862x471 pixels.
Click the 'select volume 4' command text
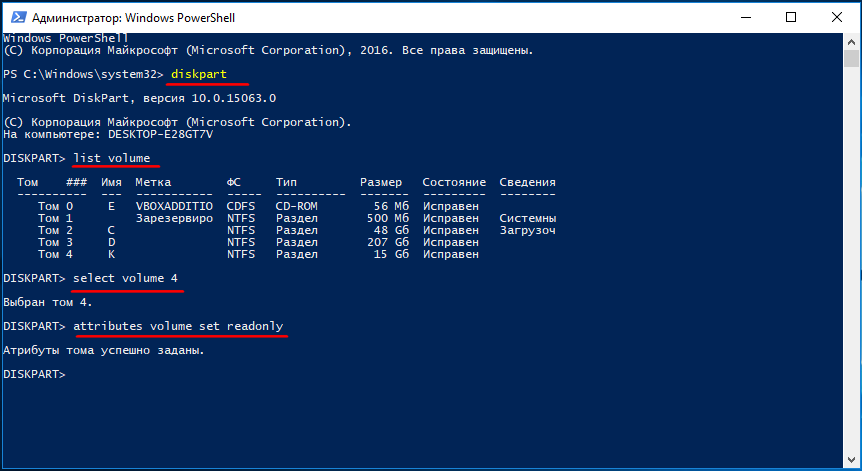click(125, 278)
